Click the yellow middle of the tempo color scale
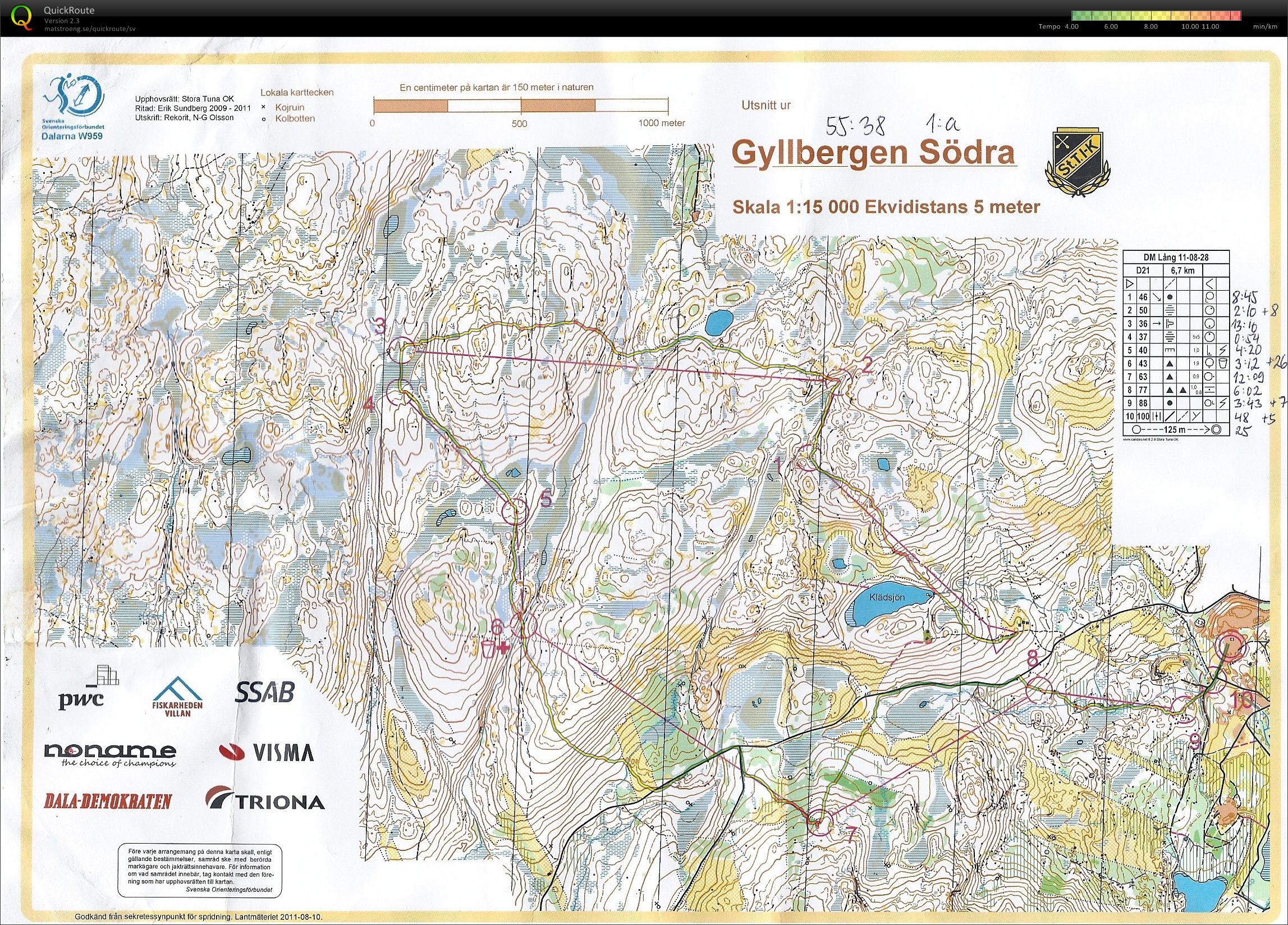The image size is (1288, 925). point(1156,16)
